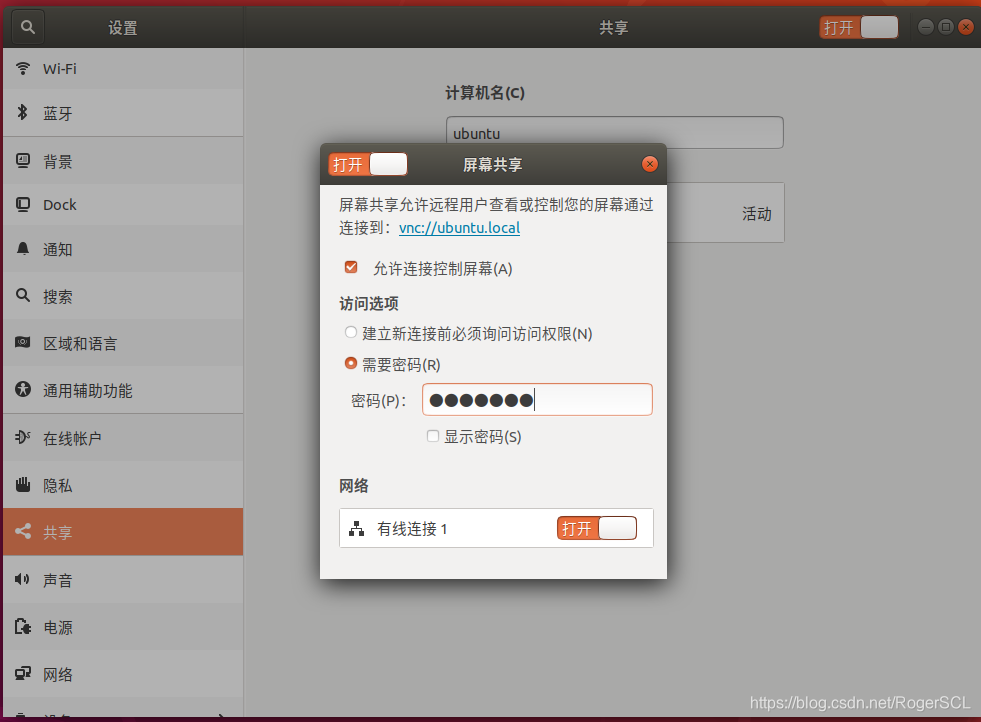Open 通知 settings panel
The height and width of the screenshot is (722, 981).
(x=123, y=249)
